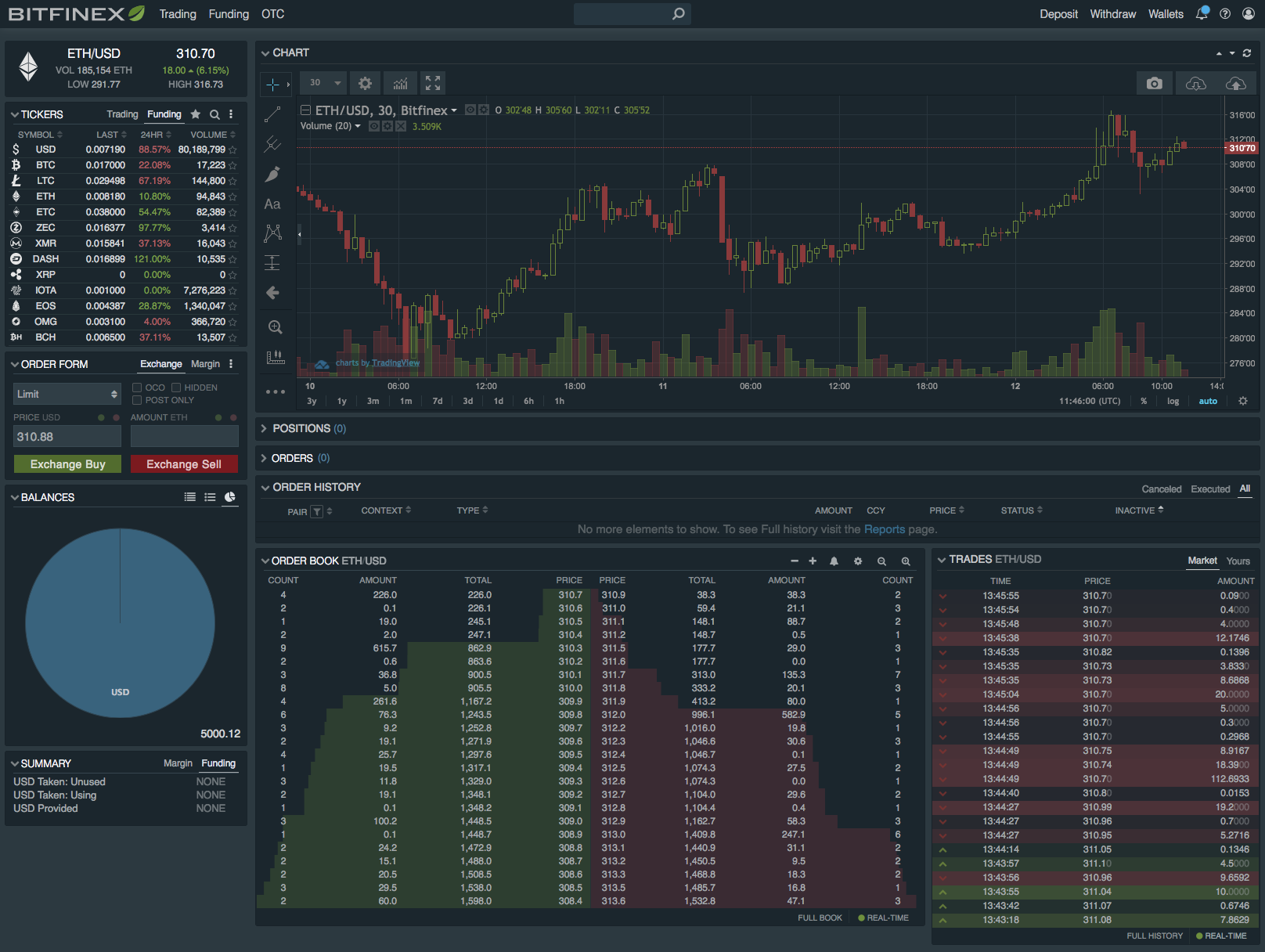Open the OTC menu
Image resolution: width=1265 pixels, height=952 pixels.
(x=273, y=14)
